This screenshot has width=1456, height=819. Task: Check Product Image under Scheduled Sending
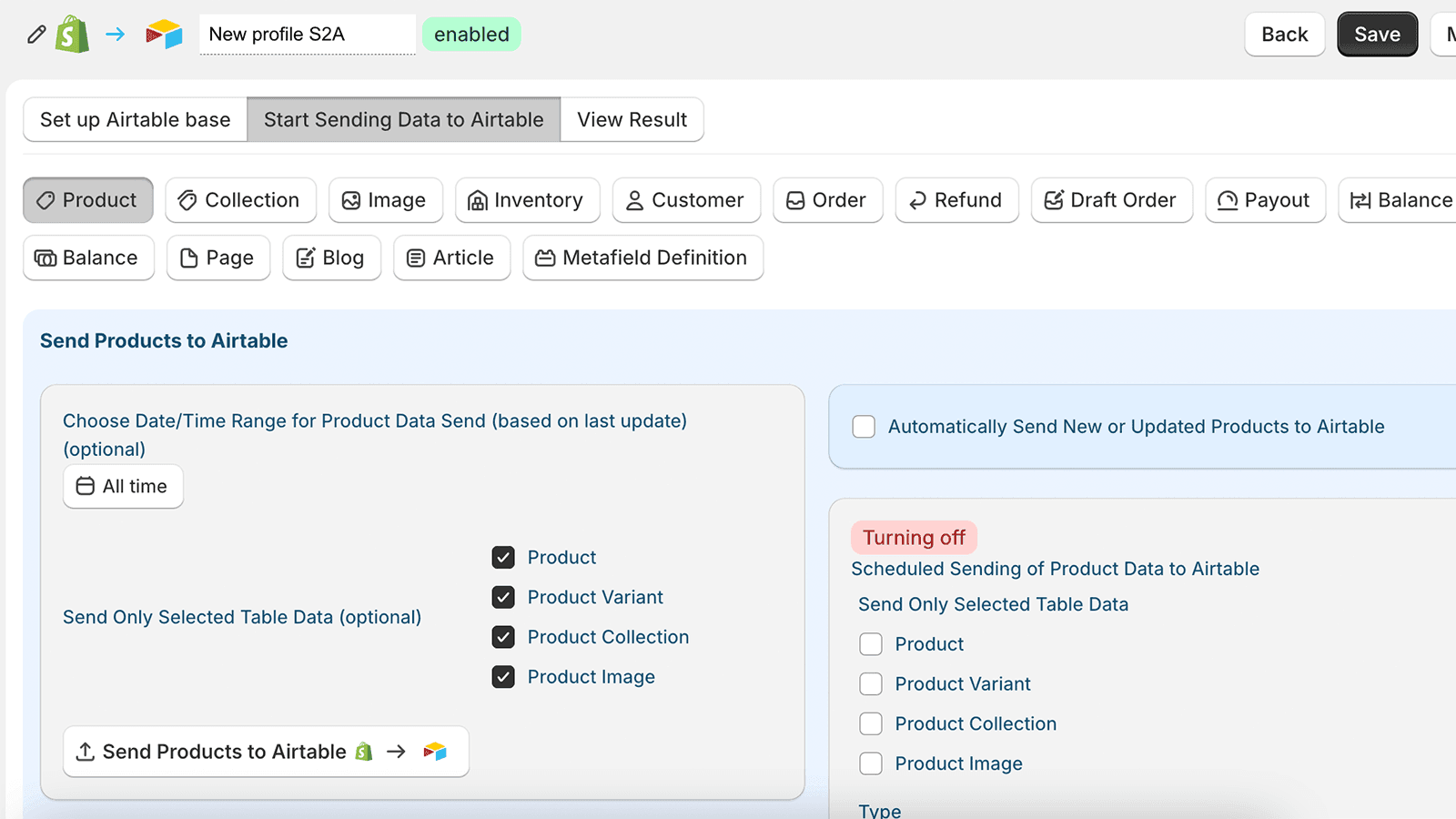pos(871,763)
